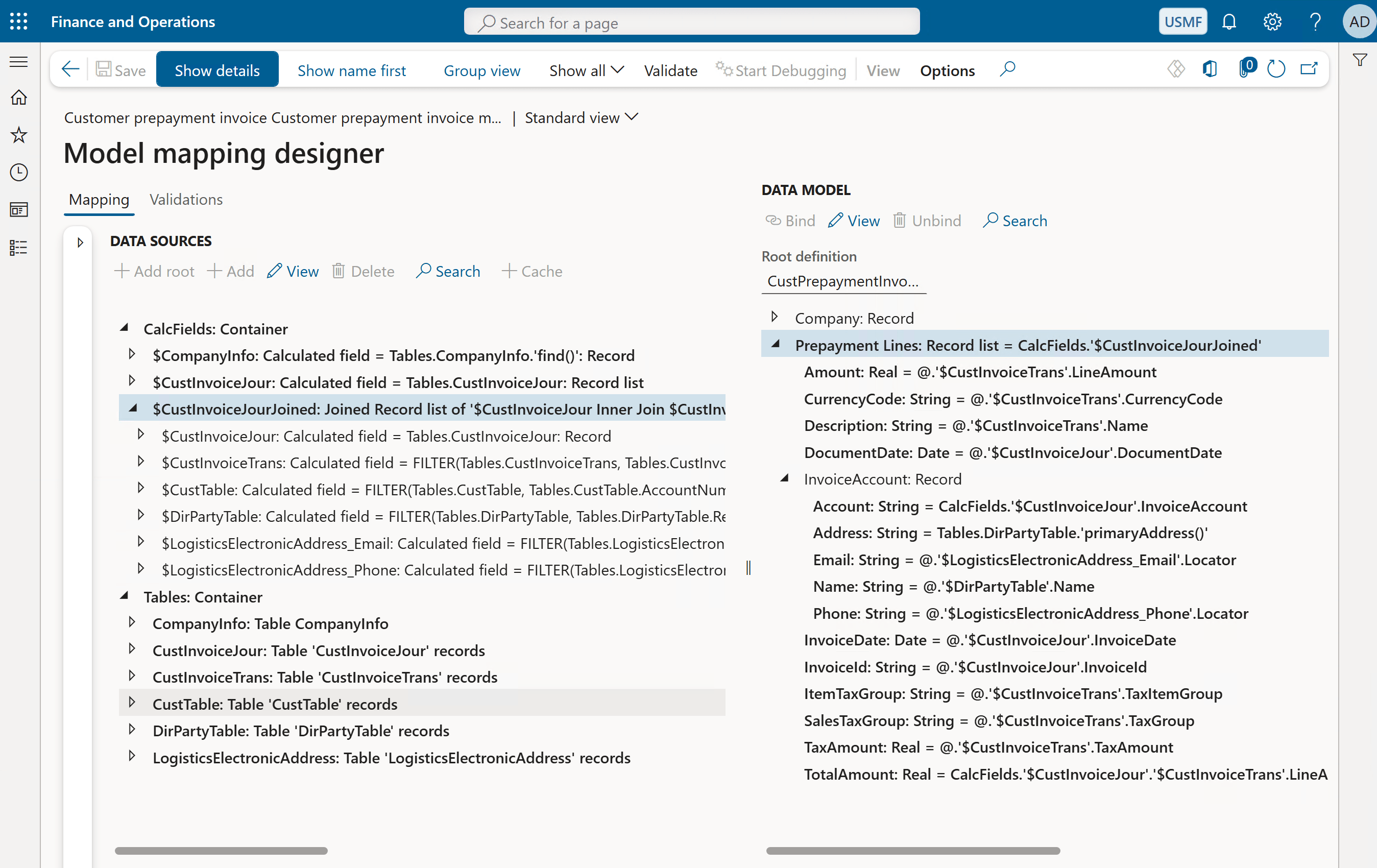Viewport: 1377px width, 868px height.
Task: Toggle Show details button
Action: 218,70
